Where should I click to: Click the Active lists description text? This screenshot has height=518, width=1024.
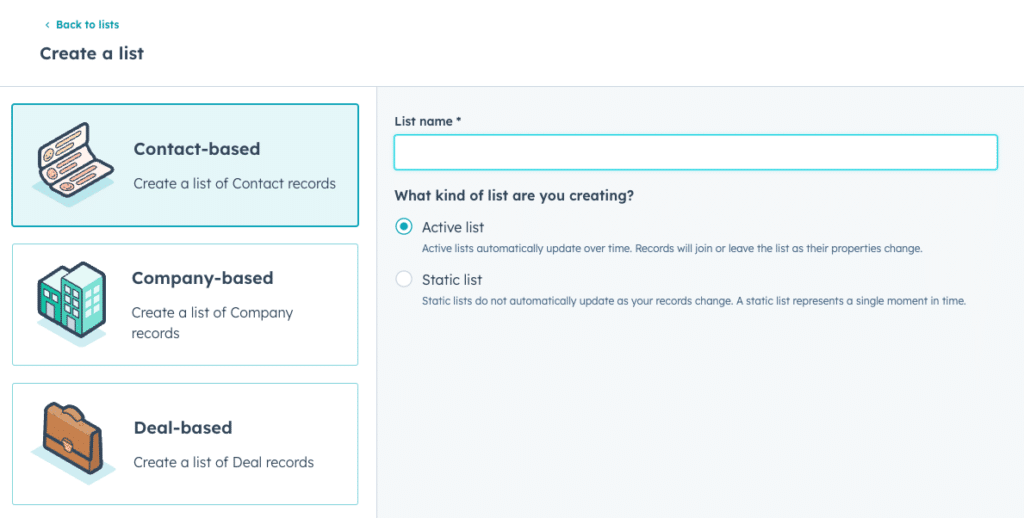tap(672, 249)
